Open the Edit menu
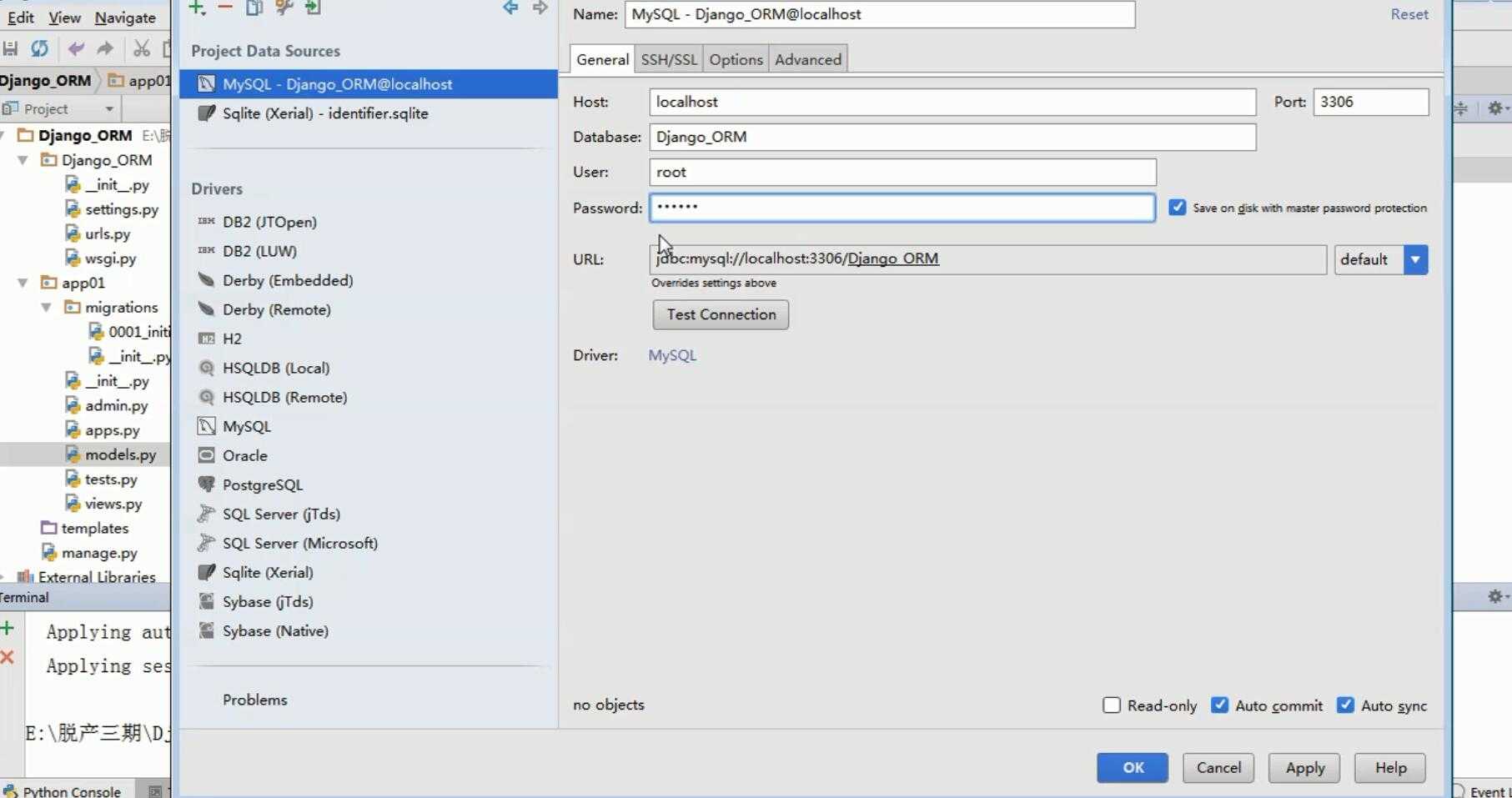 click(x=21, y=18)
